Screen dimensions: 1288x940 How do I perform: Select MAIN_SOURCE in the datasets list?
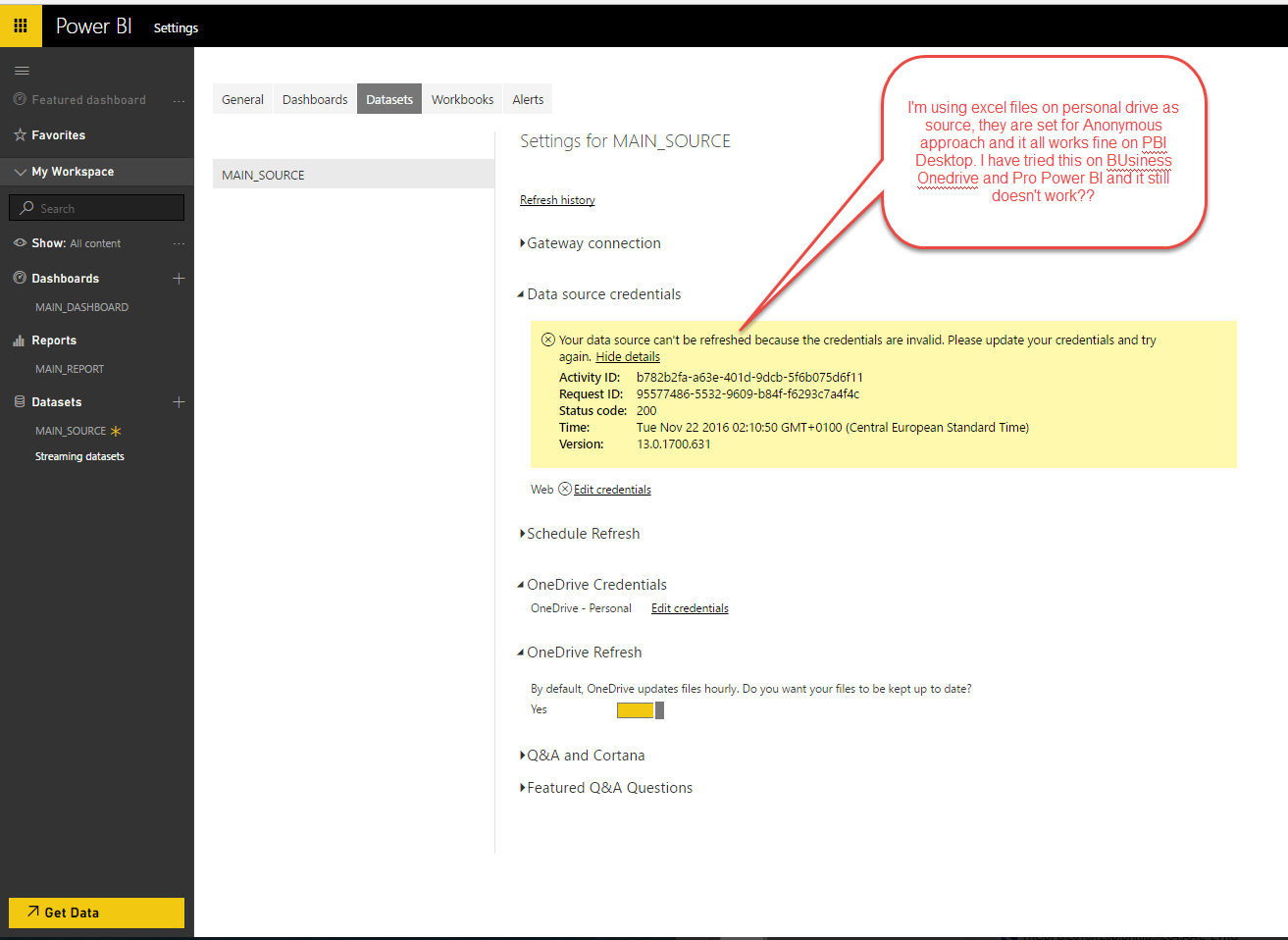(x=353, y=175)
